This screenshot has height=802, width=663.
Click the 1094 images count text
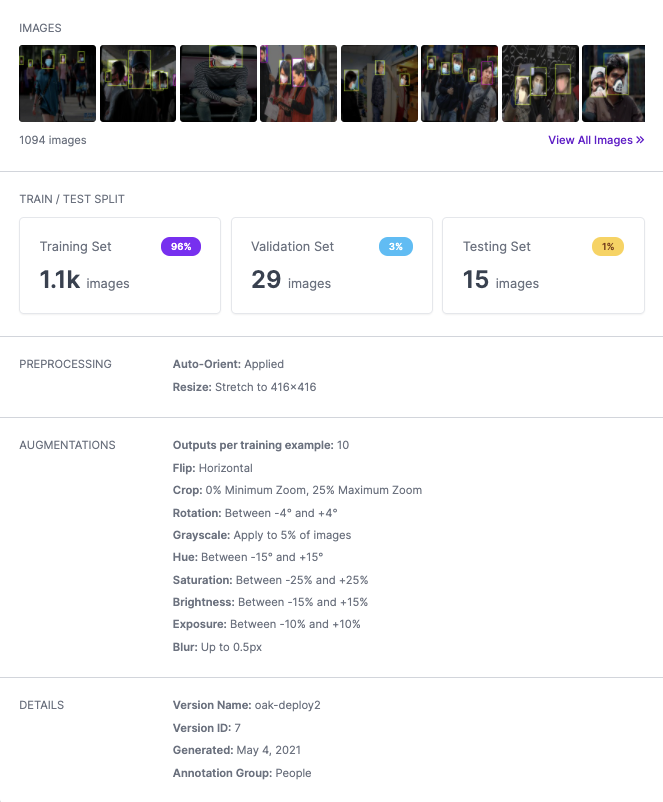[53, 140]
